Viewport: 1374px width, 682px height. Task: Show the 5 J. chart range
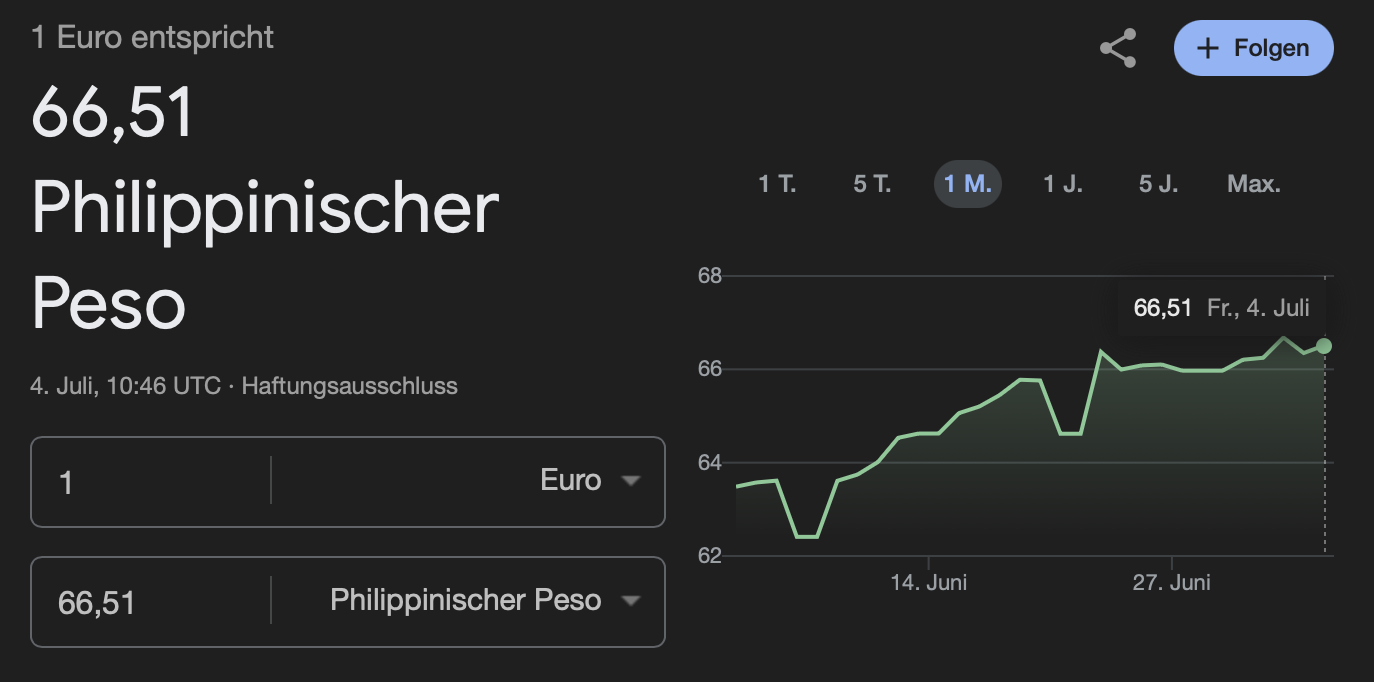click(x=1159, y=184)
